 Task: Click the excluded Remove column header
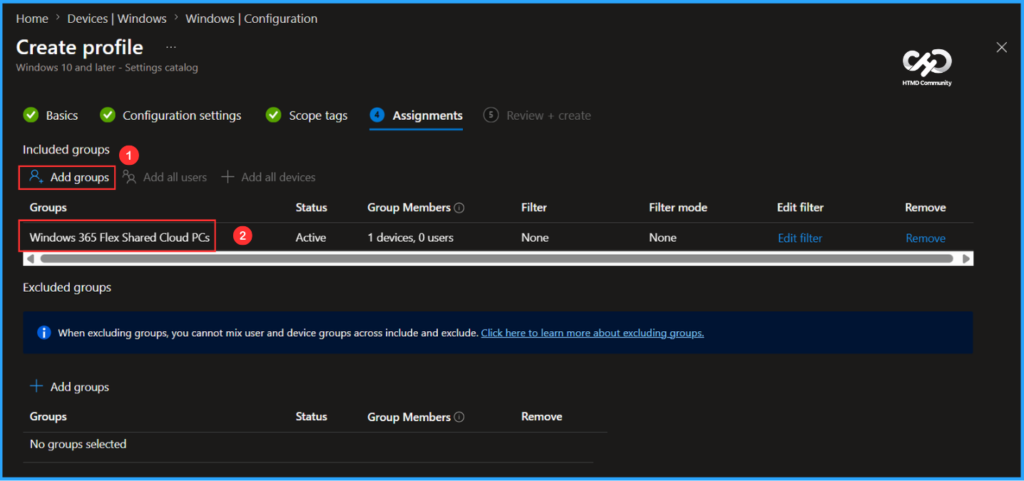(541, 416)
